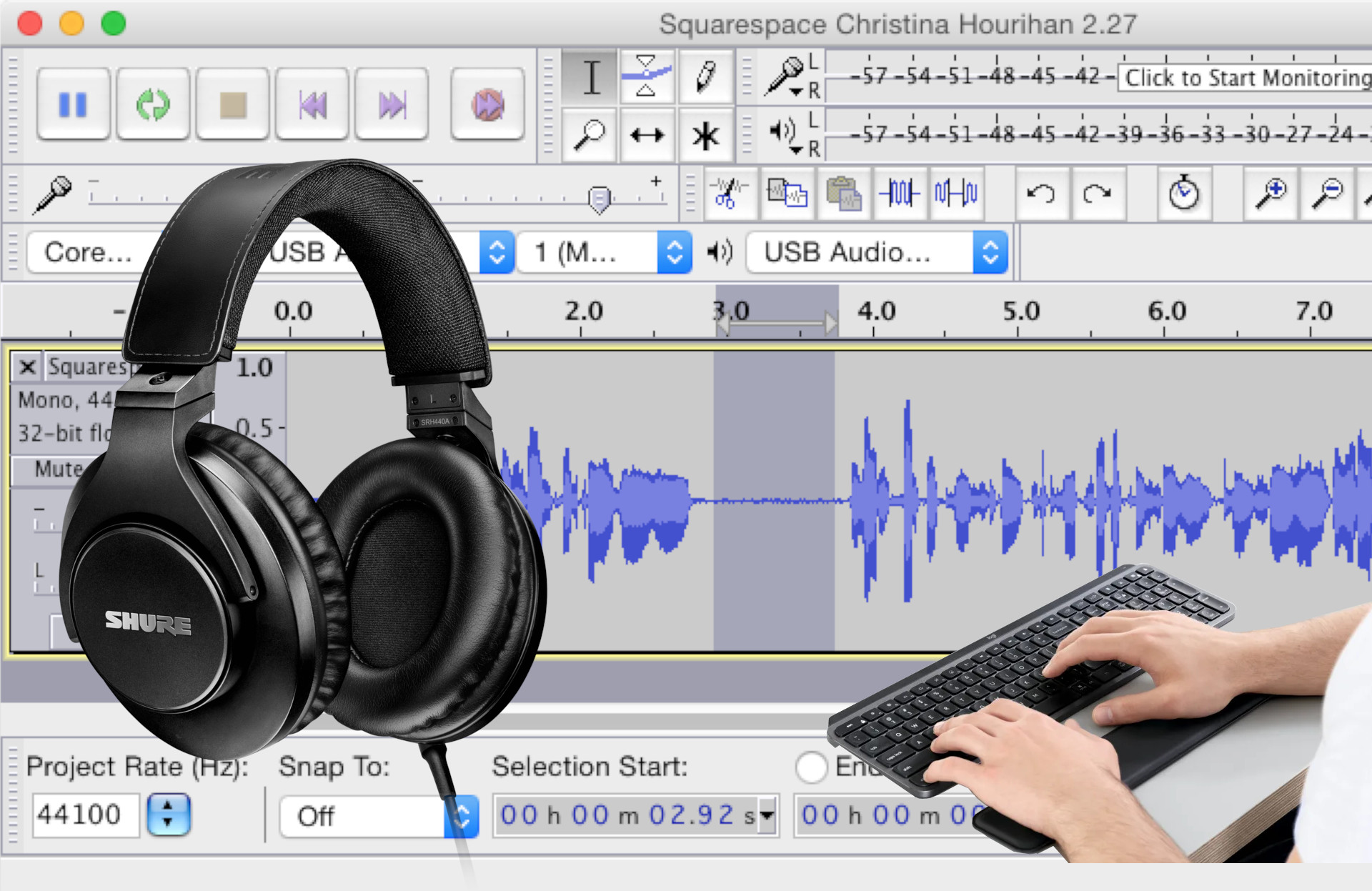Select the I-beam Selection tool
Image resolution: width=1372 pixels, height=891 pixels.
coord(590,76)
